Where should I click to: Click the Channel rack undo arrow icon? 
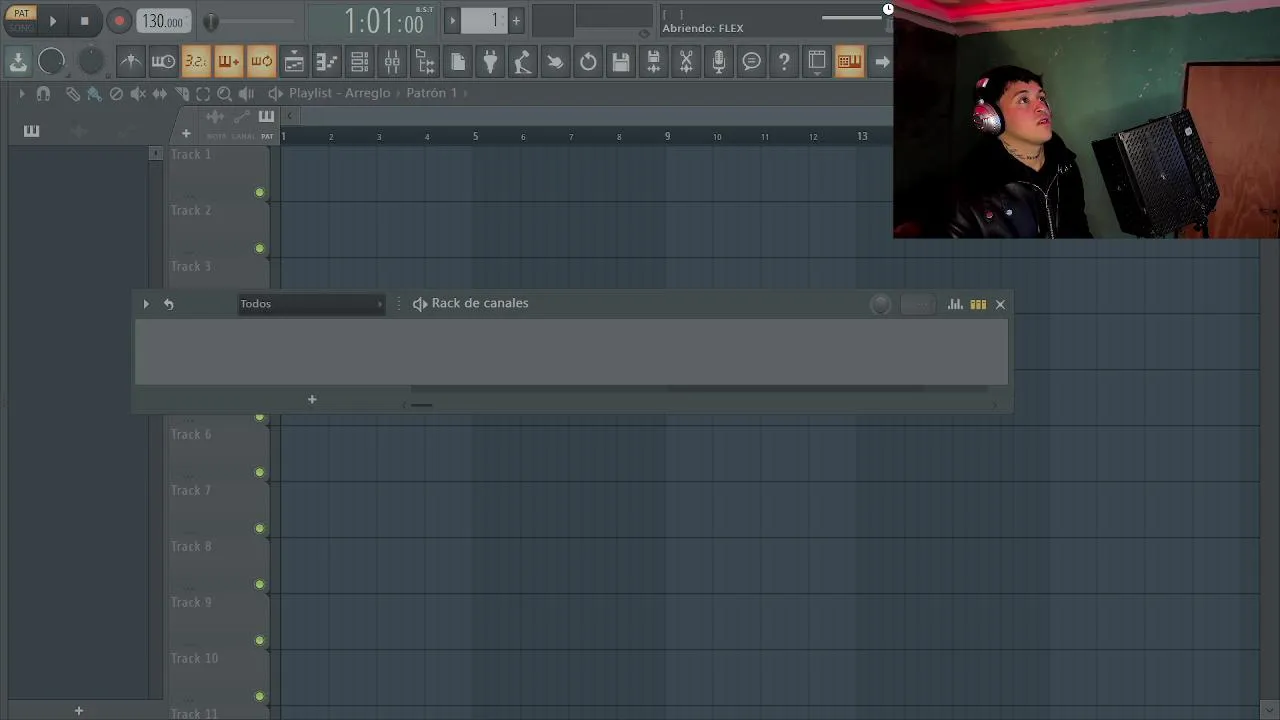tap(169, 304)
